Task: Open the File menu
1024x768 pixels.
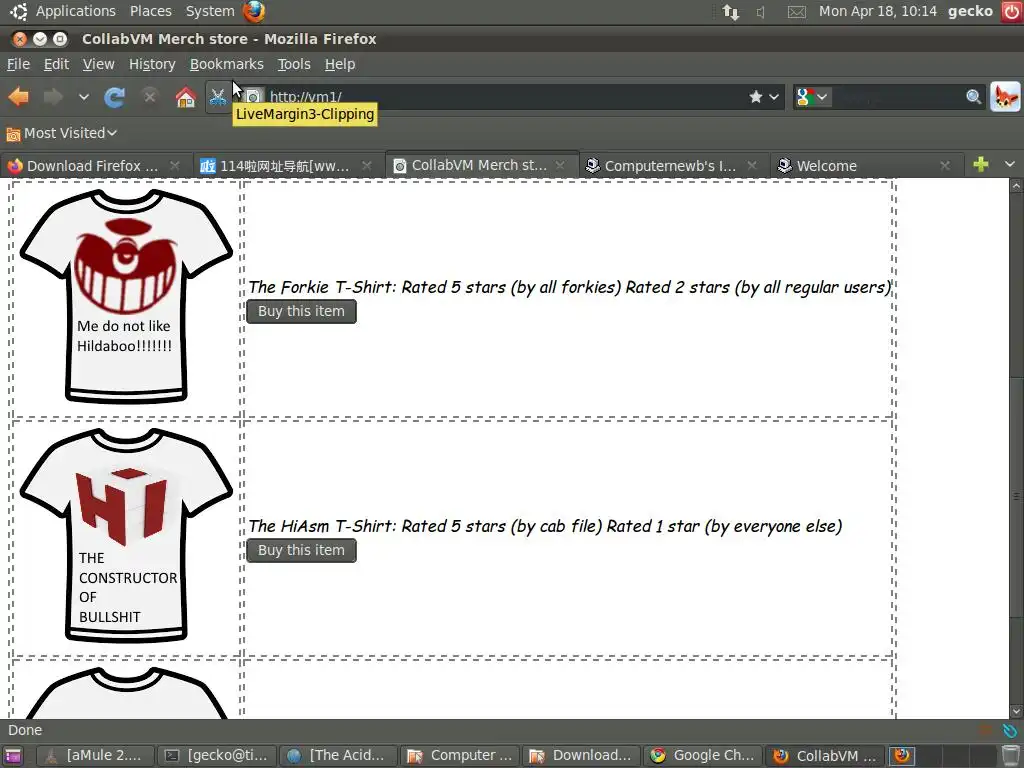Action: click(18, 64)
